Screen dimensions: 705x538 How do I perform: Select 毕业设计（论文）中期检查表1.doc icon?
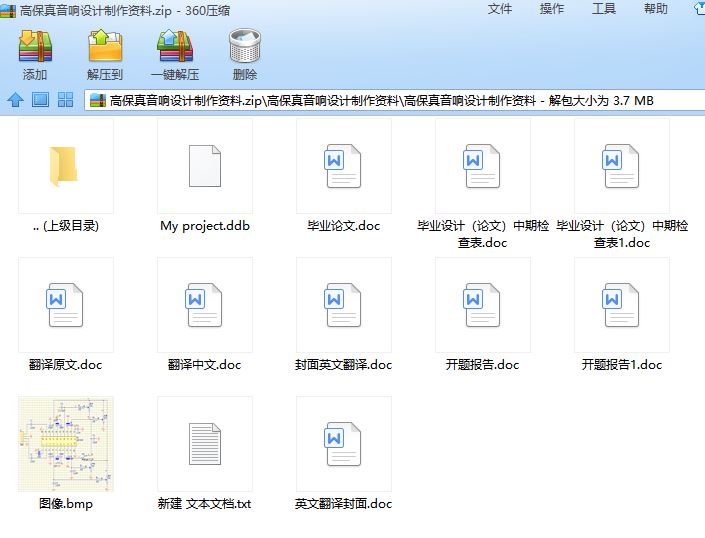(621, 166)
